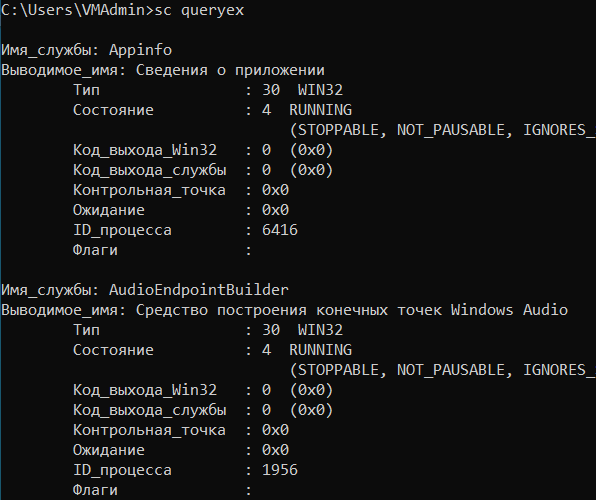The image size is (596, 500).
Task: Click the second ID_процесса label
Action: [x=122, y=470]
